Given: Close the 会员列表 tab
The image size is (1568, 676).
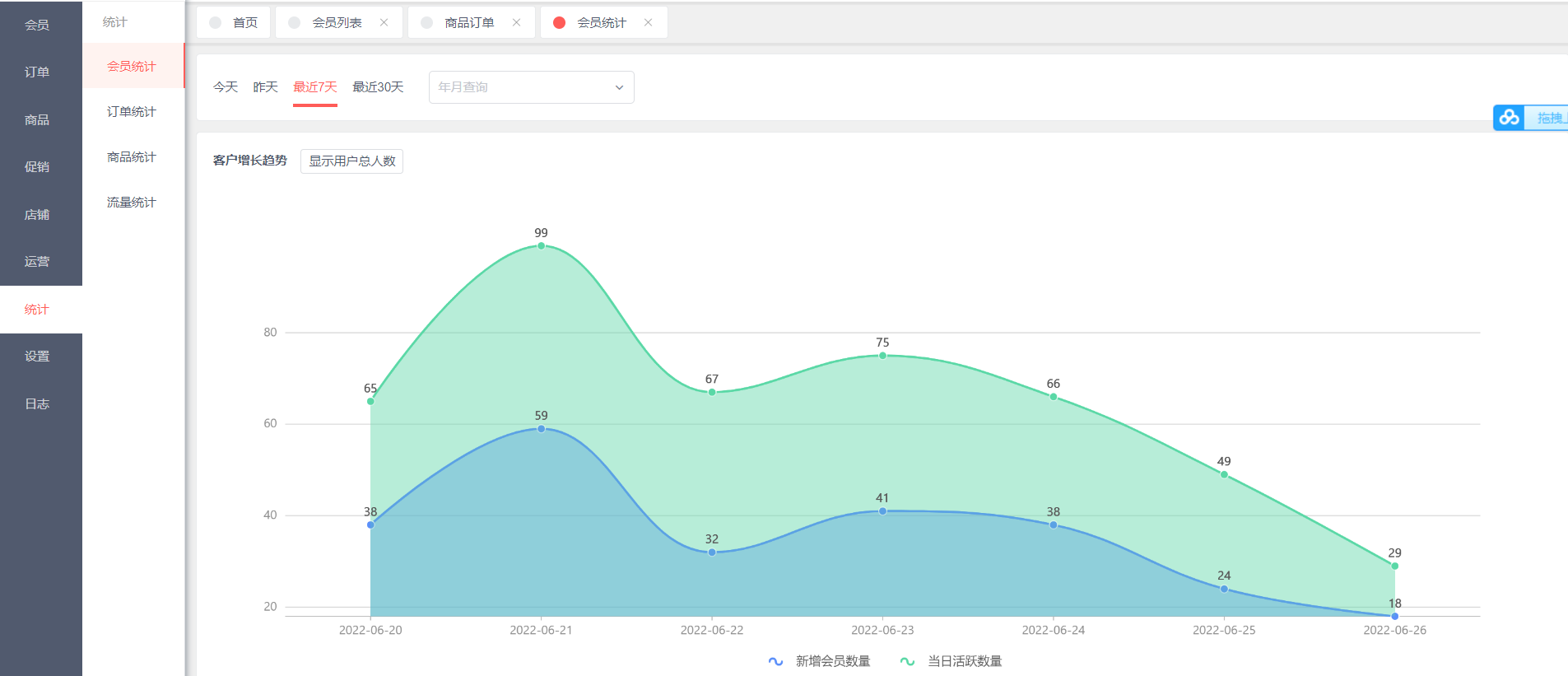Looking at the screenshot, I should pos(384,22).
